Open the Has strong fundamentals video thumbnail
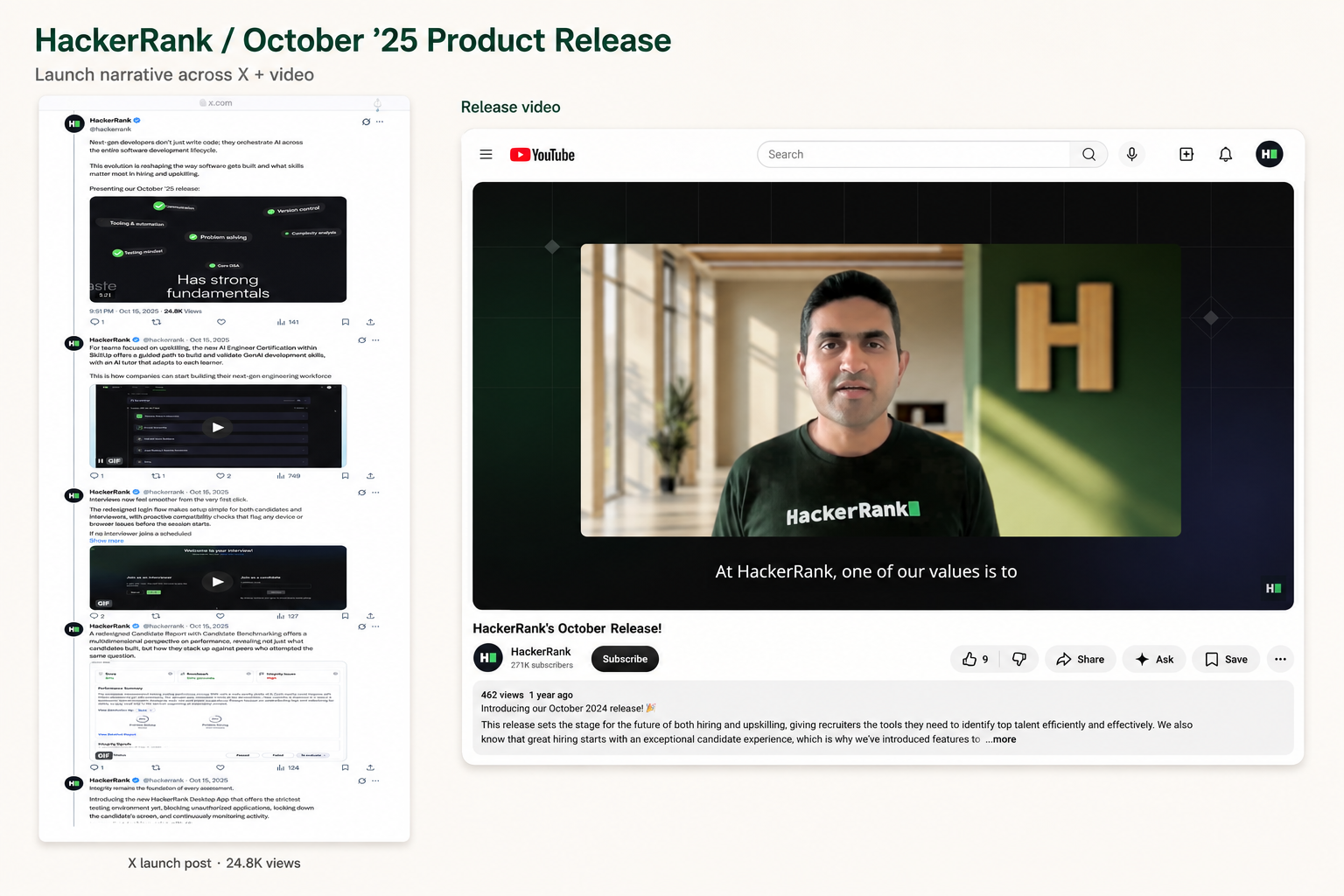Viewport: 1344px width, 896px height. click(x=218, y=249)
